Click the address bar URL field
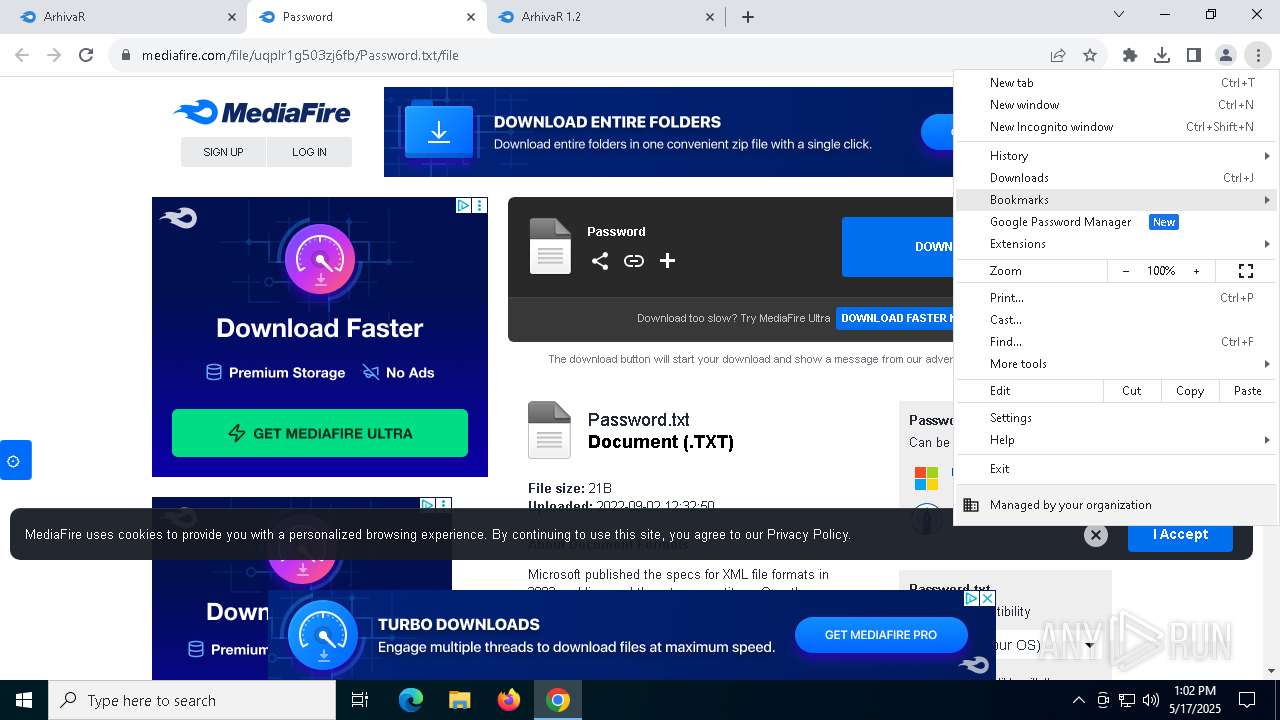This screenshot has width=1280, height=720. point(580,55)
